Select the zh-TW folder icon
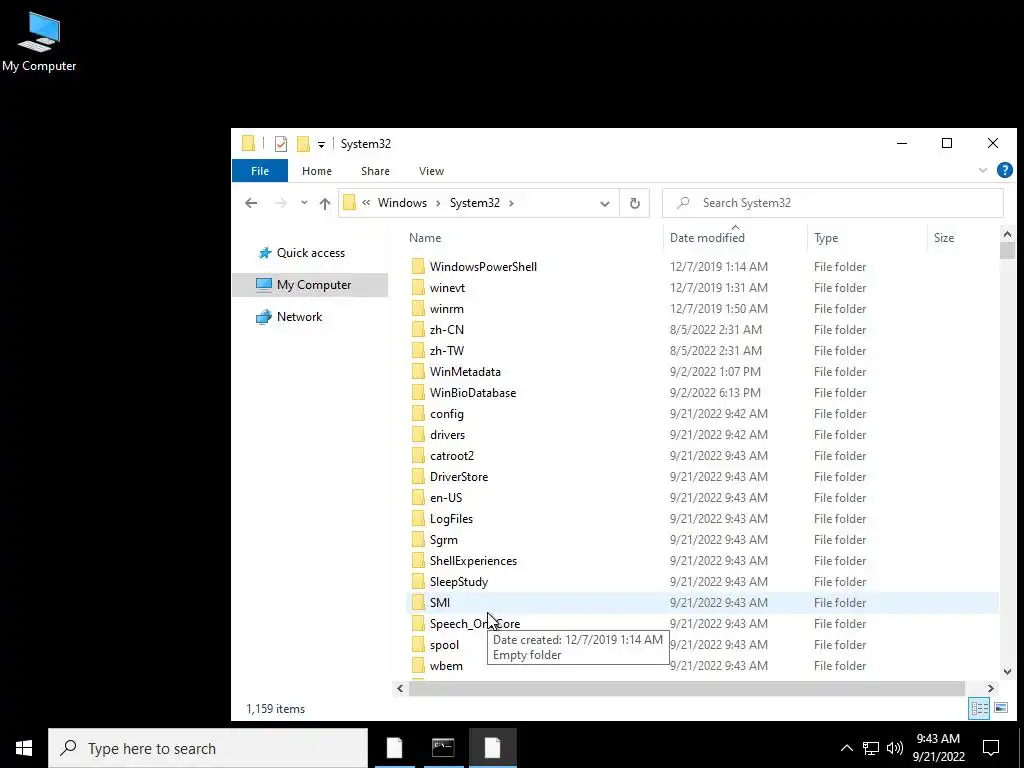1024x768 pixels. coord(418,351)
